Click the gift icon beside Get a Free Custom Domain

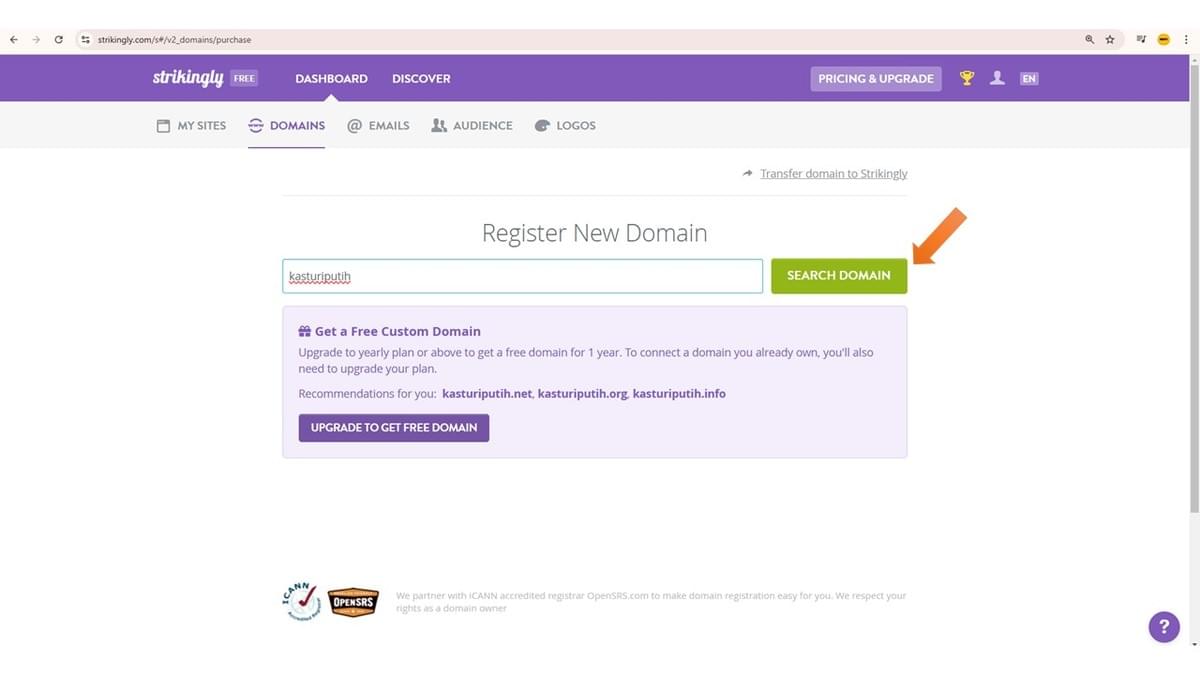click(x=305, y=331)
